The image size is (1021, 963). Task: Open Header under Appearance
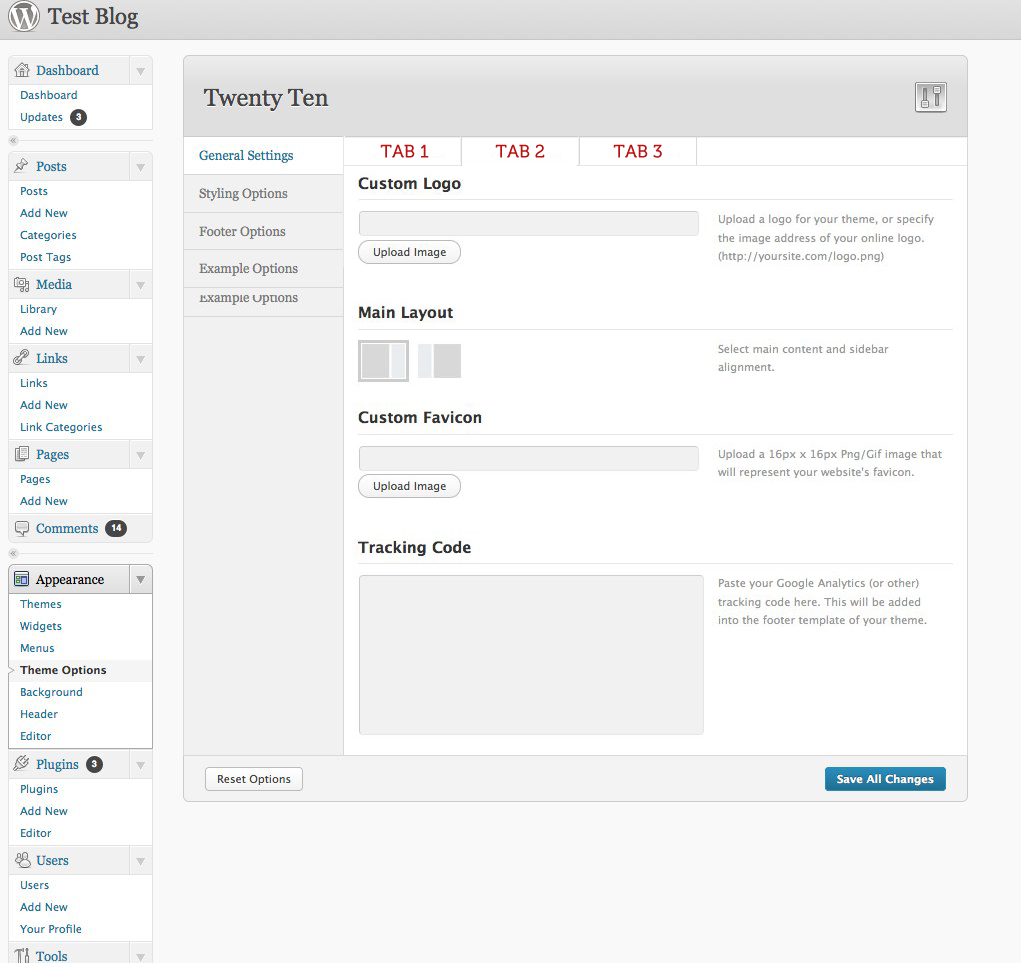[39, 714]
